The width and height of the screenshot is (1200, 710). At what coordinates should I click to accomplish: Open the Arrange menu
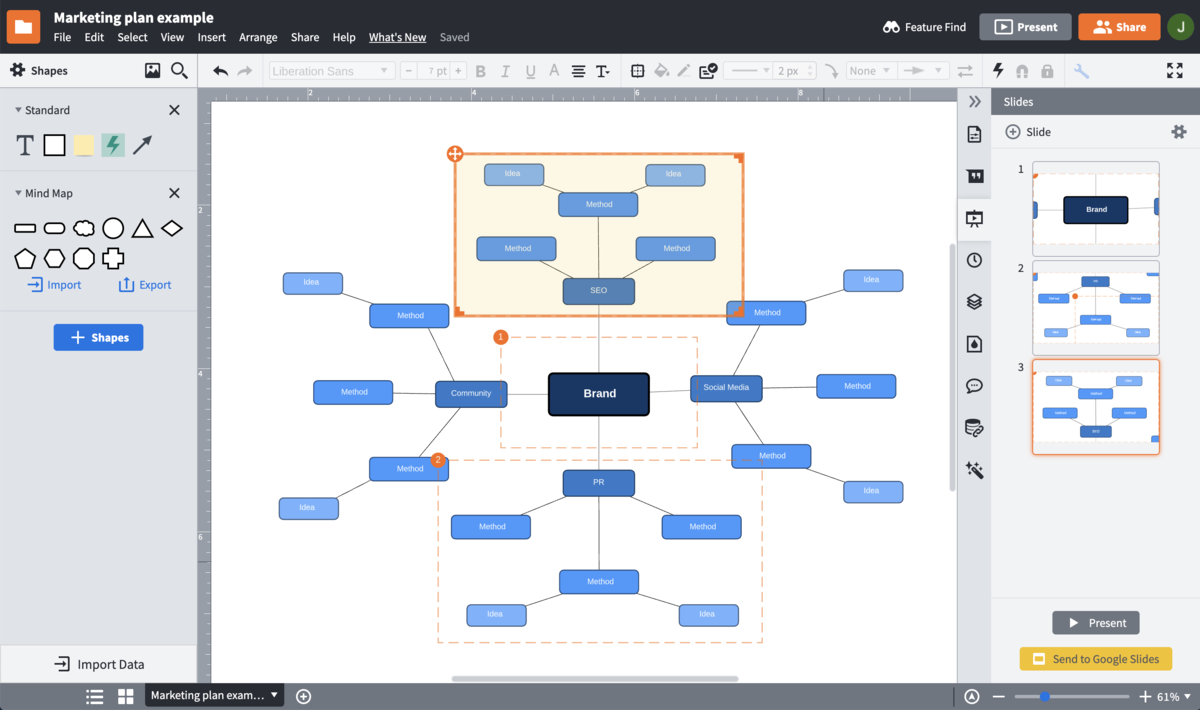[258, 37]
